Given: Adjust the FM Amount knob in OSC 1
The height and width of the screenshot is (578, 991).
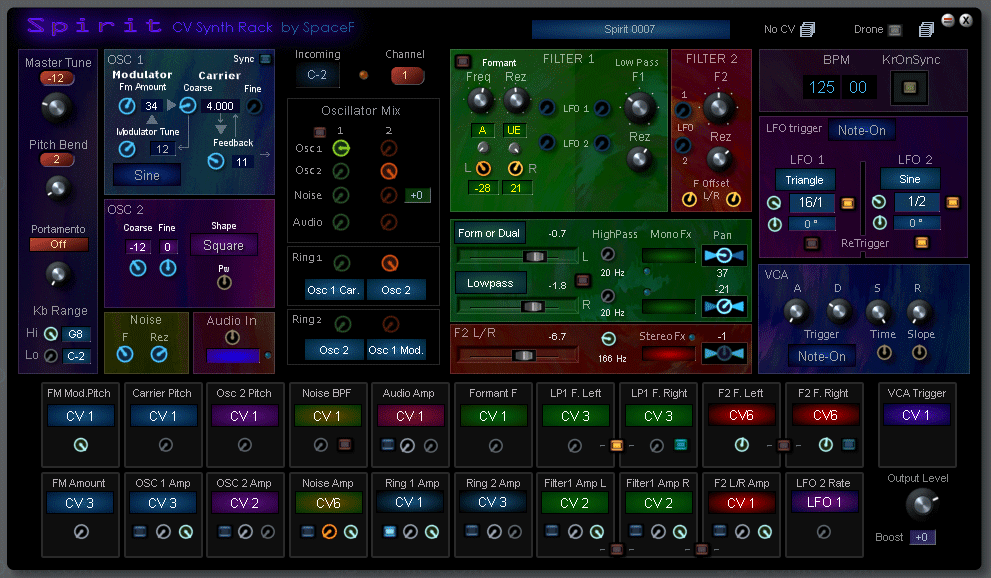Looking at the screenshot, I should pyautogui.click(x=127, y=105).
